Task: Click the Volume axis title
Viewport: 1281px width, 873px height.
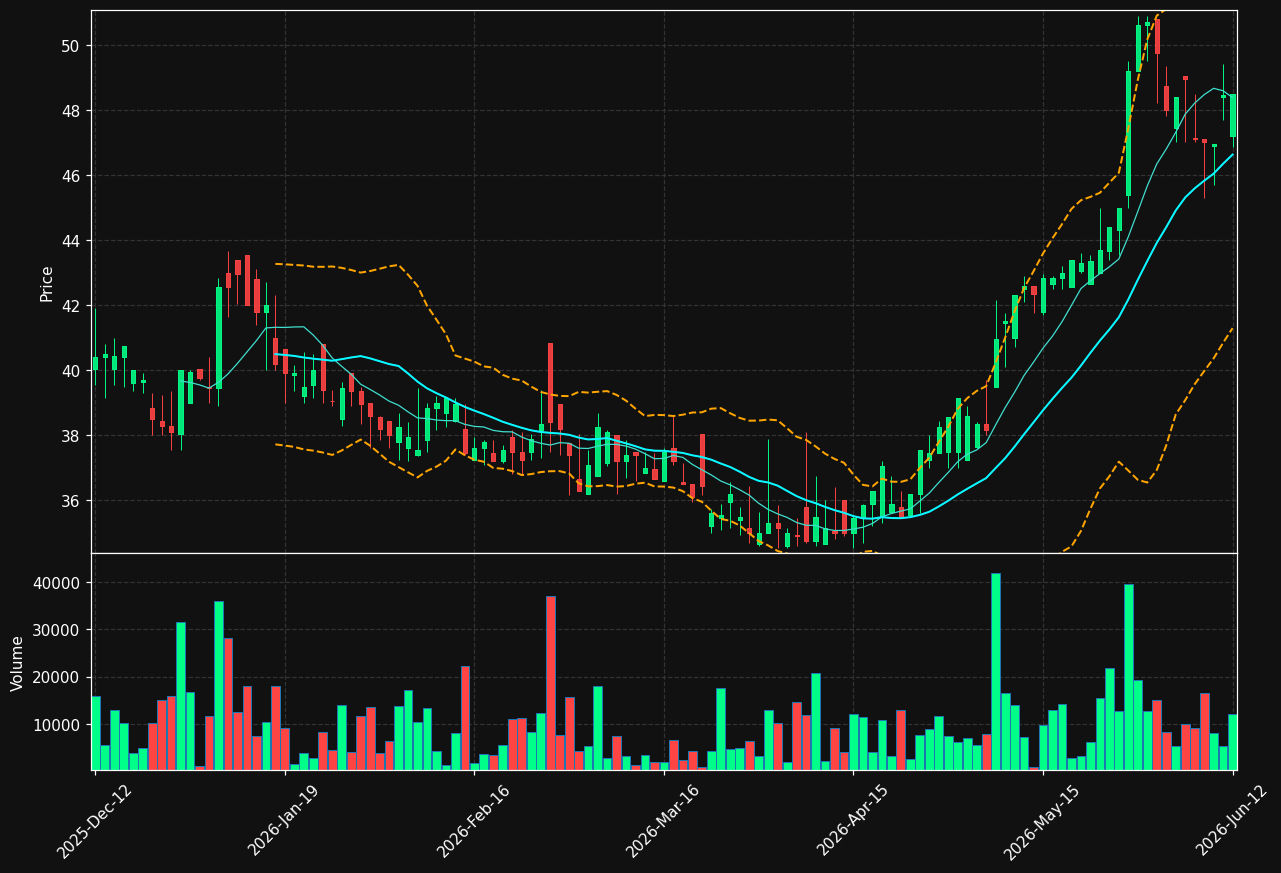Action: [18, 663]
